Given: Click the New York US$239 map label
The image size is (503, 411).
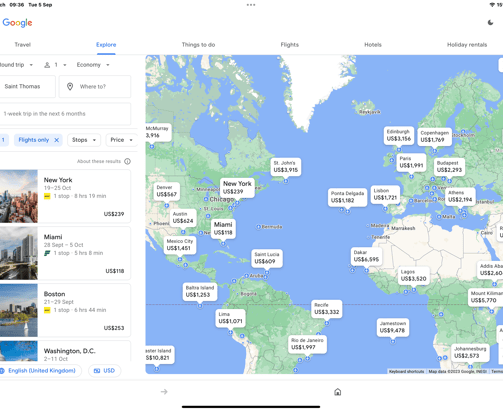Looking at the screenshot, I should (x=237, y=188).
